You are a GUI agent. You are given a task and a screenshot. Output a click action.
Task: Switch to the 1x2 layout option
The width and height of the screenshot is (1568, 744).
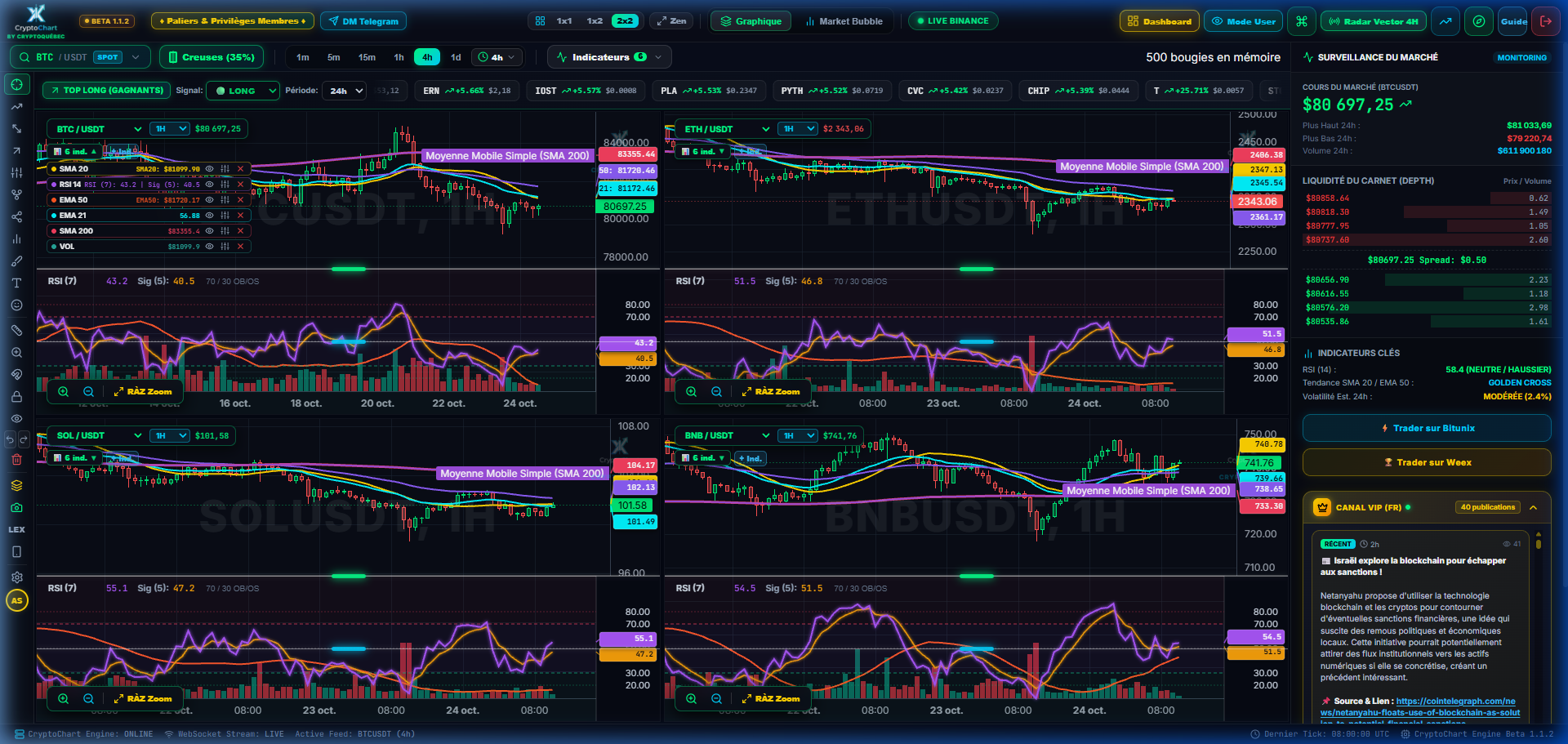tap(595, 21)
